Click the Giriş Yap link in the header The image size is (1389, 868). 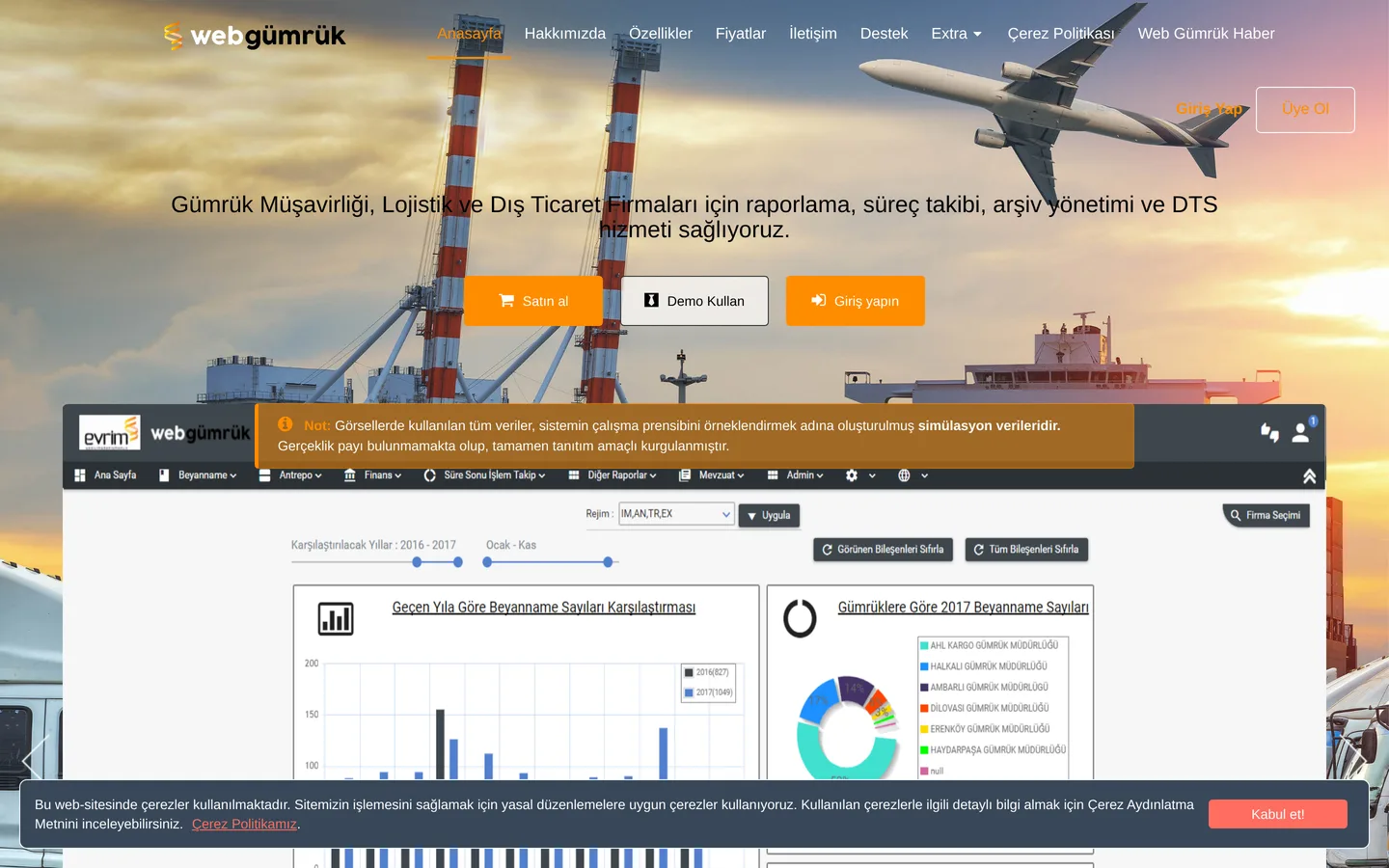[1210, 109]
